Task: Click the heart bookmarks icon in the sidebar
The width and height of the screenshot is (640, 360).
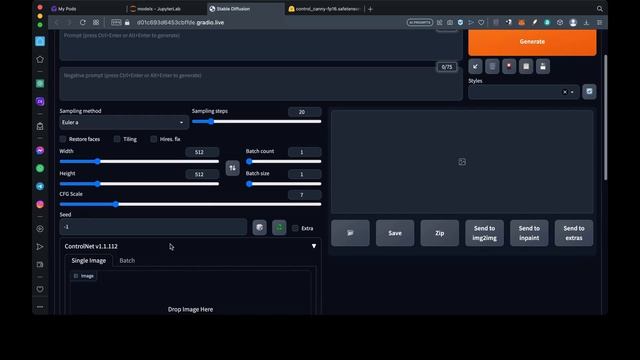Action: [40, 289]
